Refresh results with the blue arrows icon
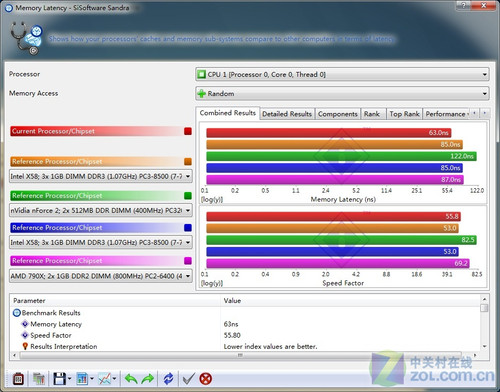 click(x=168, y=379)
